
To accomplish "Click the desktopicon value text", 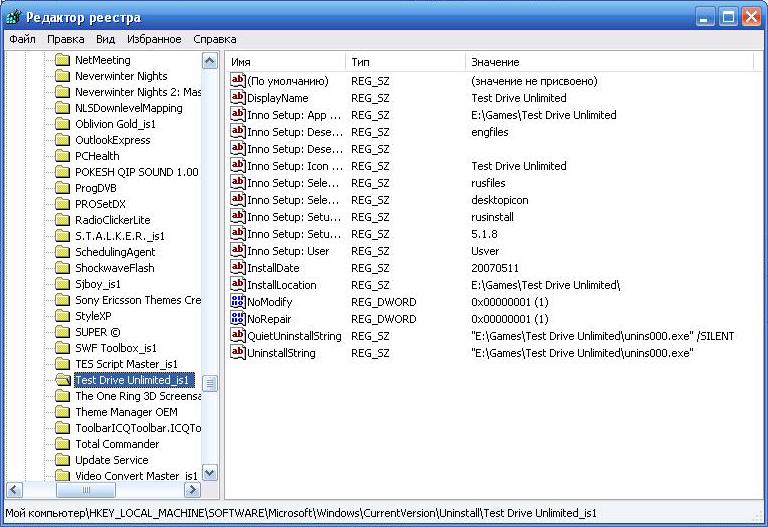I will pos(500,200).
